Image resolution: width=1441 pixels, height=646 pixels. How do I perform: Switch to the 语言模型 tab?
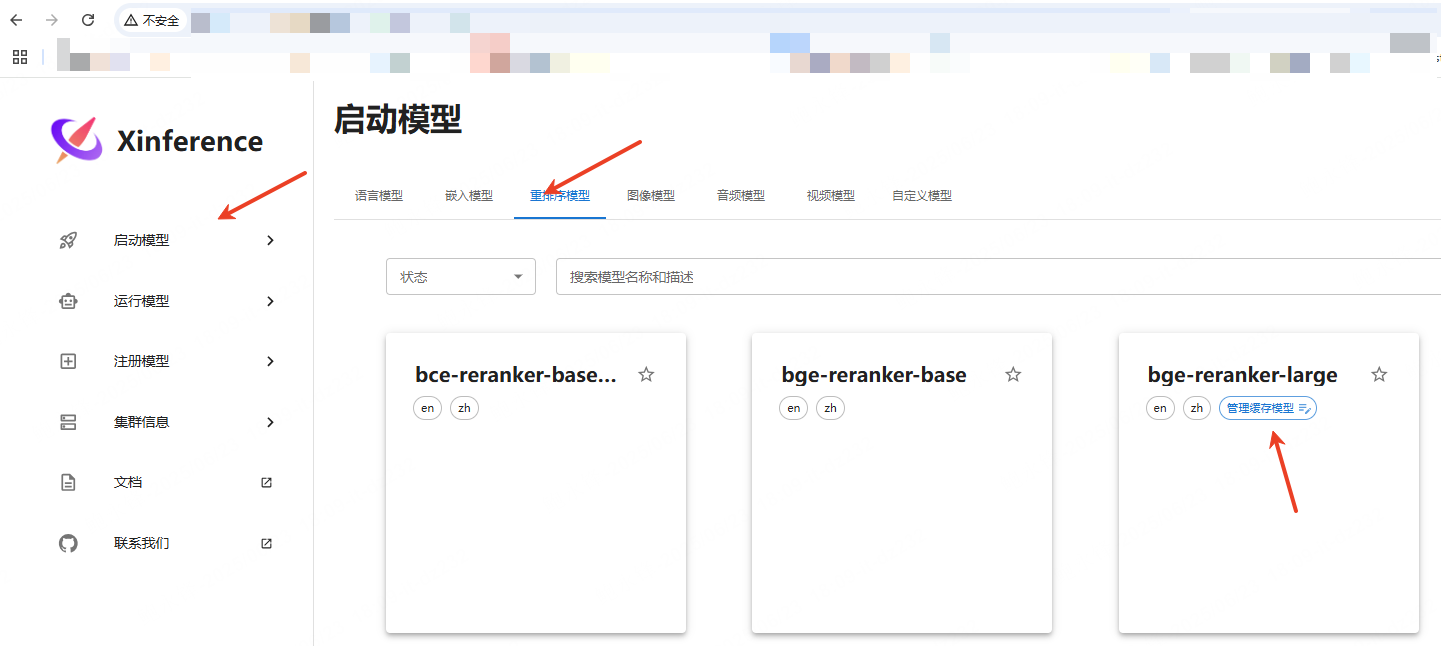379,196
